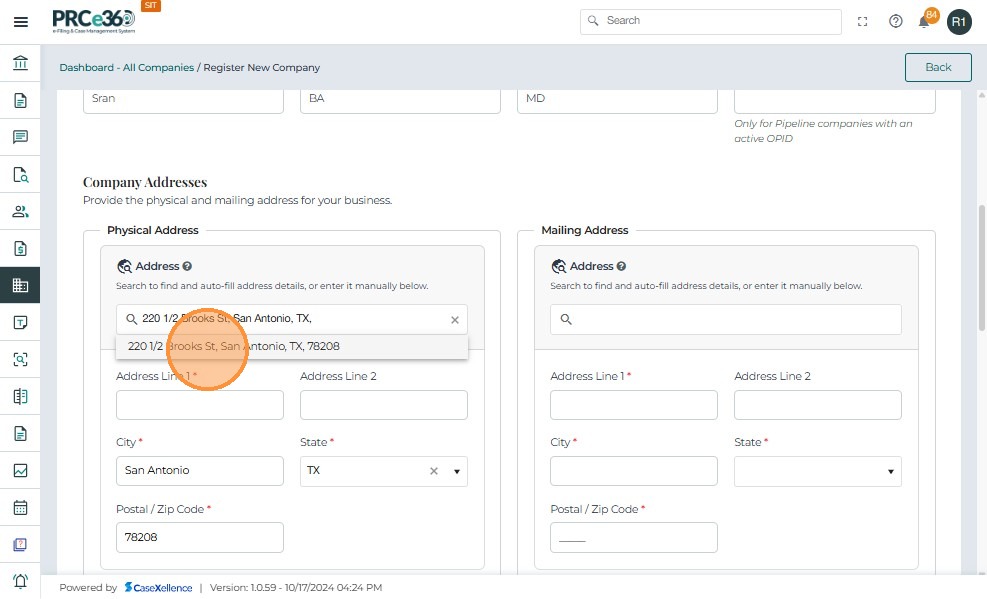
Task: Open the calendar sidebar icon
Action: coord(20,507)
